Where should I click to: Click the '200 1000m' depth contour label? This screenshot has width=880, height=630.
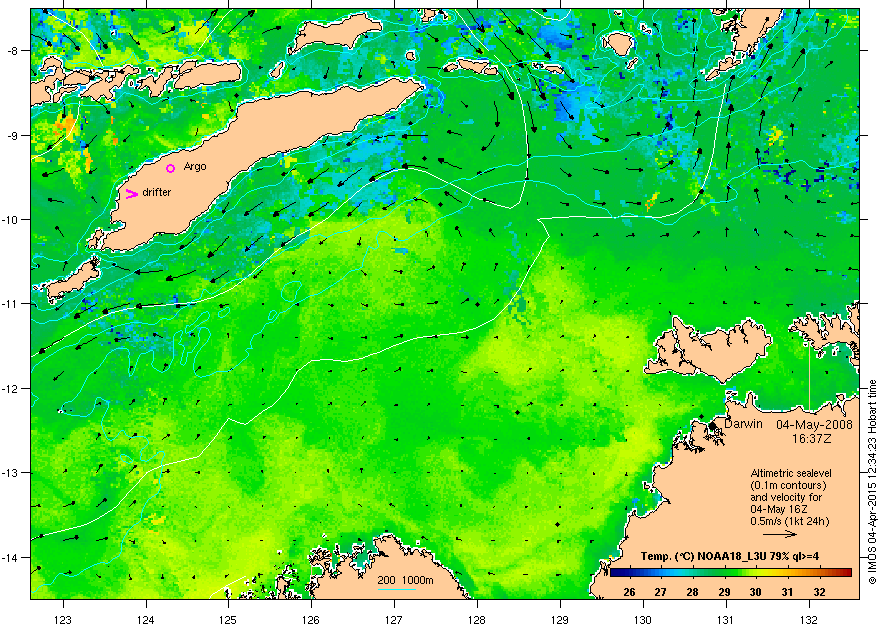(405, 581)
